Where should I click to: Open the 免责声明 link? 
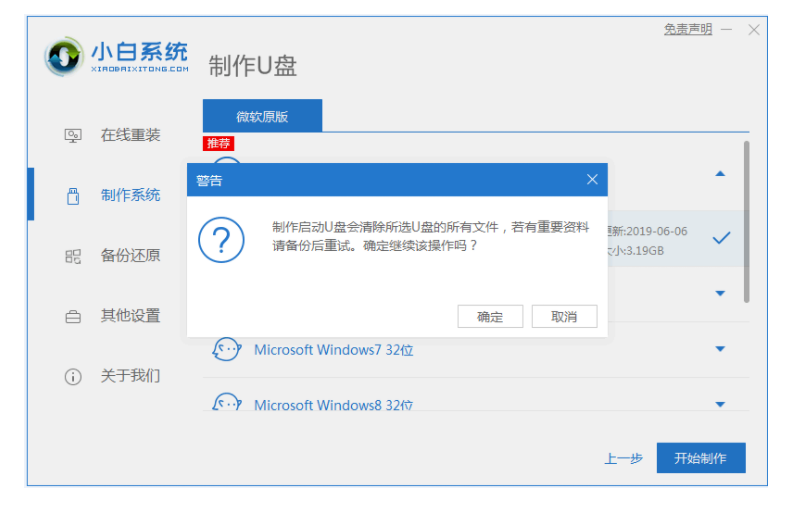click(688, 29)
